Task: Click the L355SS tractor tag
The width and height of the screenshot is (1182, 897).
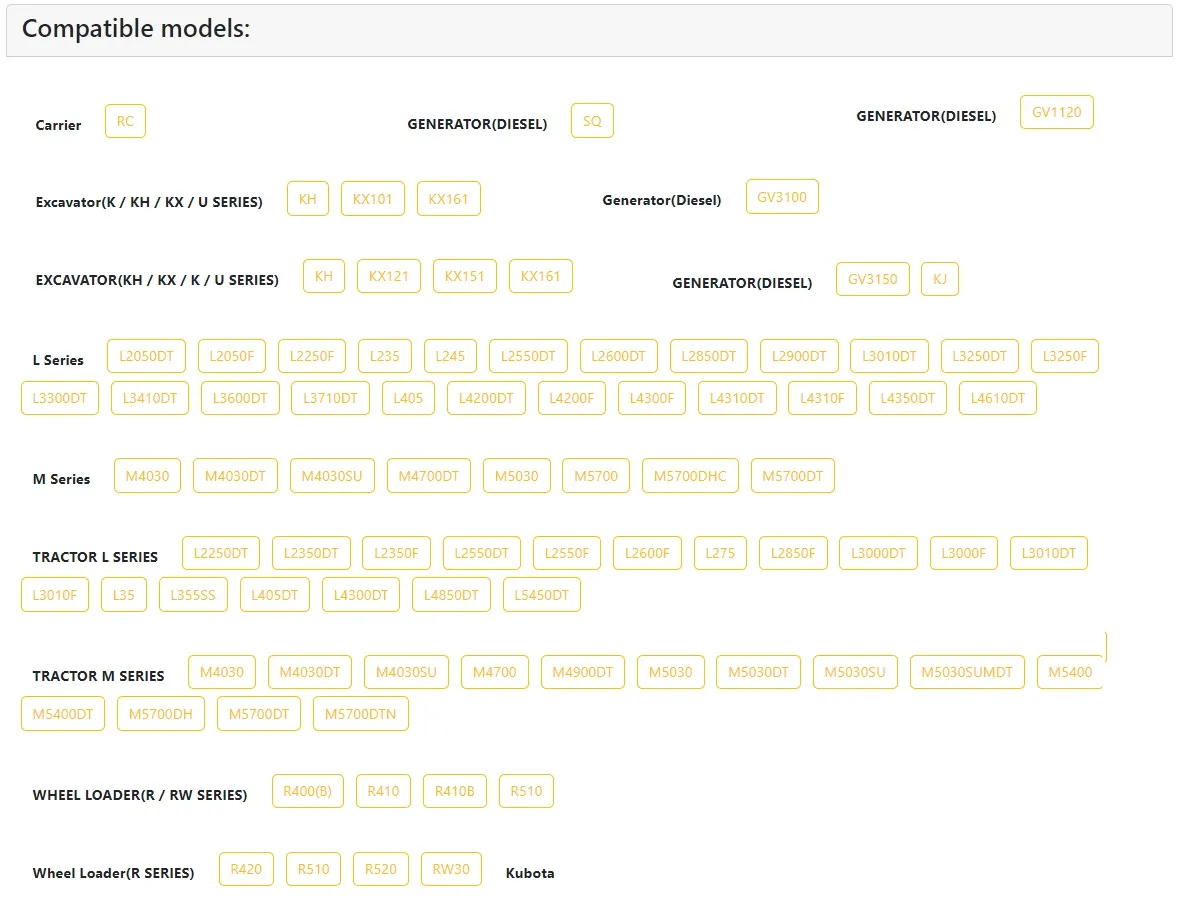Action: coord(193,595)
